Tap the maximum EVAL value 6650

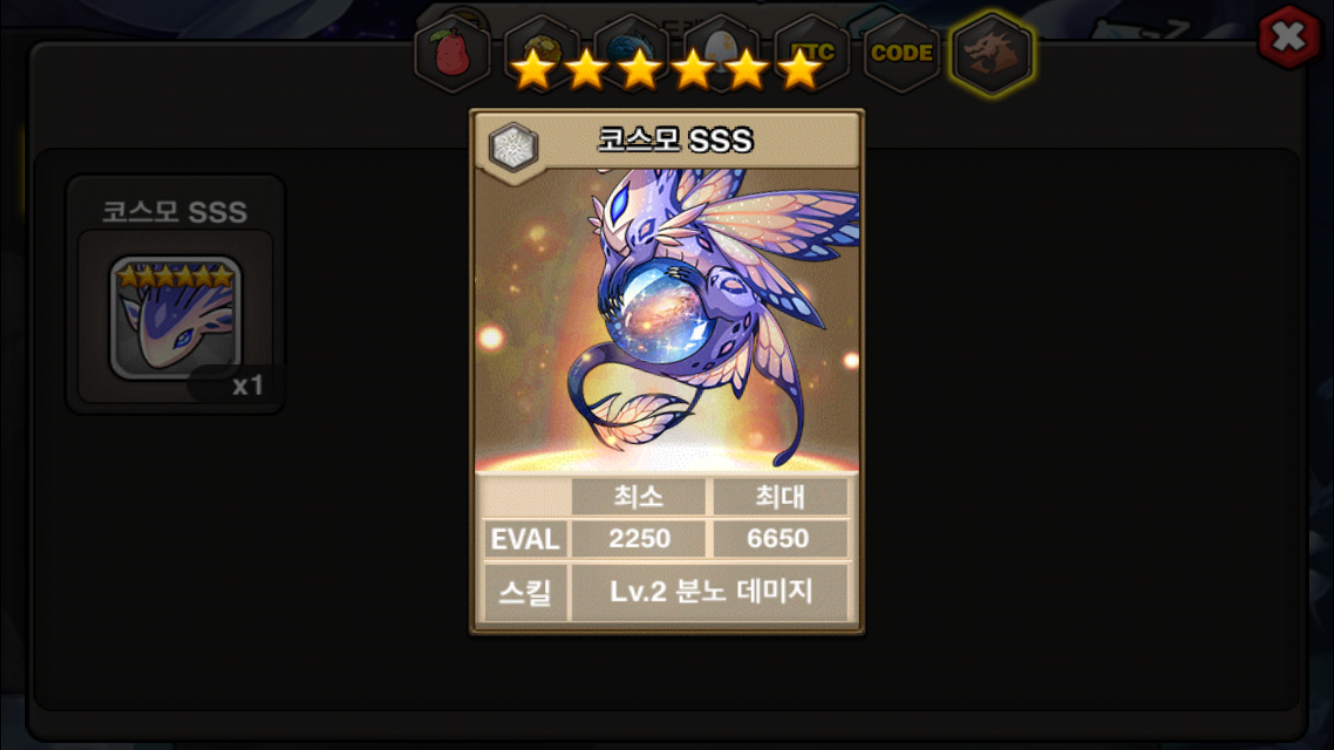click(779, 539)
